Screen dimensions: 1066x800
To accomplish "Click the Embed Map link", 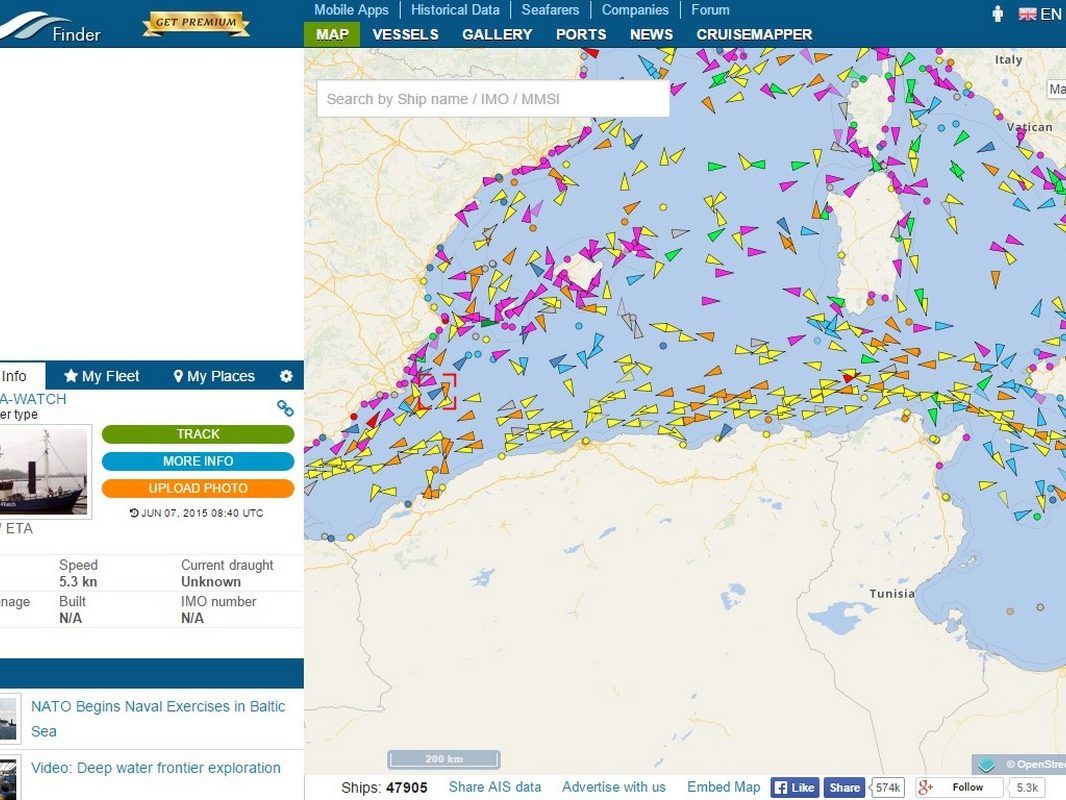I will (x=723, y=787).
